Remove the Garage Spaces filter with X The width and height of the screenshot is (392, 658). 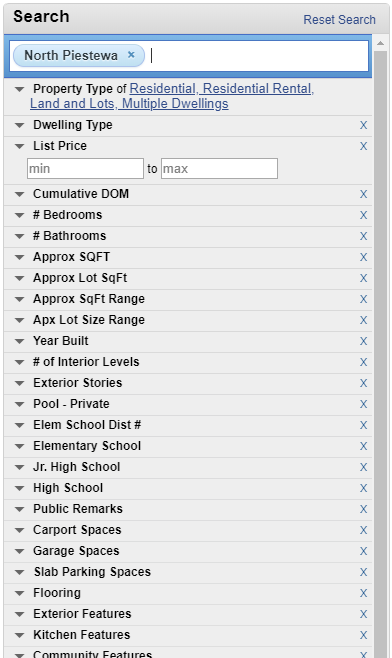point(363,551)
